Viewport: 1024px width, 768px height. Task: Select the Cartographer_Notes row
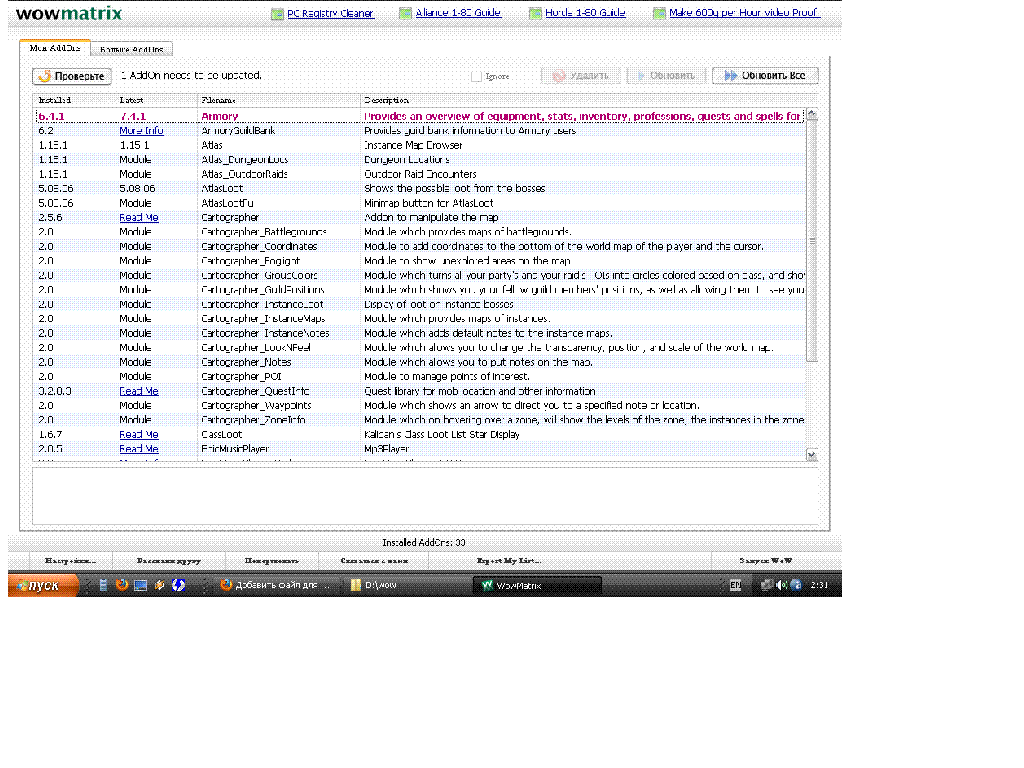tap(420, 362)
